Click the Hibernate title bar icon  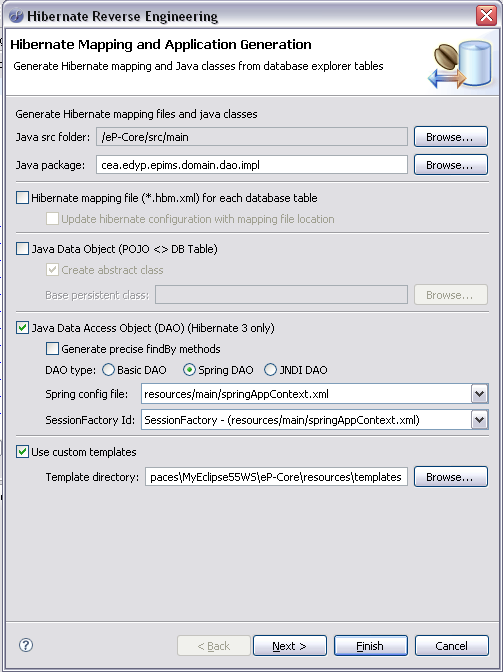(x=16, y=16)
